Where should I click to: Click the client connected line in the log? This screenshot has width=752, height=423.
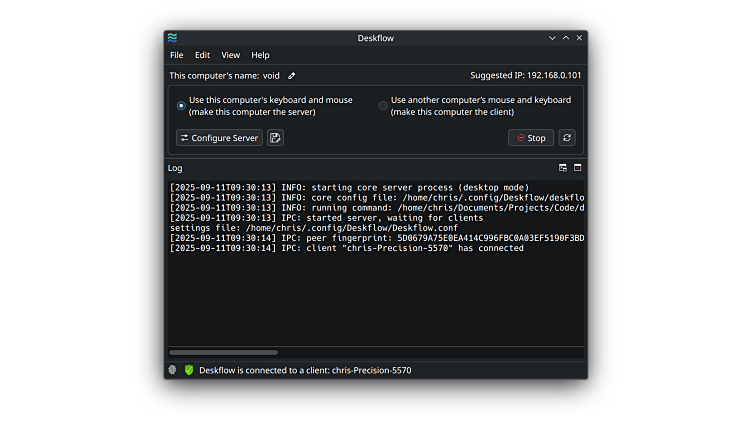[346, 248]
